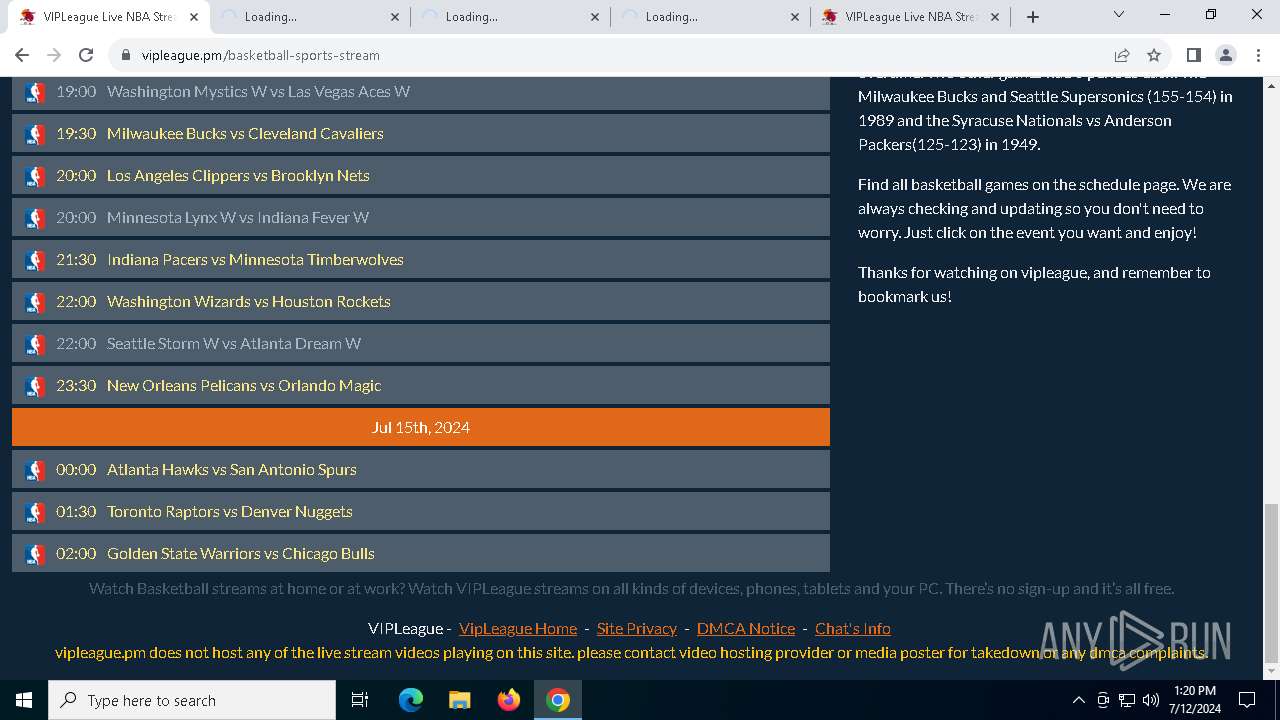
Task: Click Chrome icon in the taskbar
Action: coord(558,700)
